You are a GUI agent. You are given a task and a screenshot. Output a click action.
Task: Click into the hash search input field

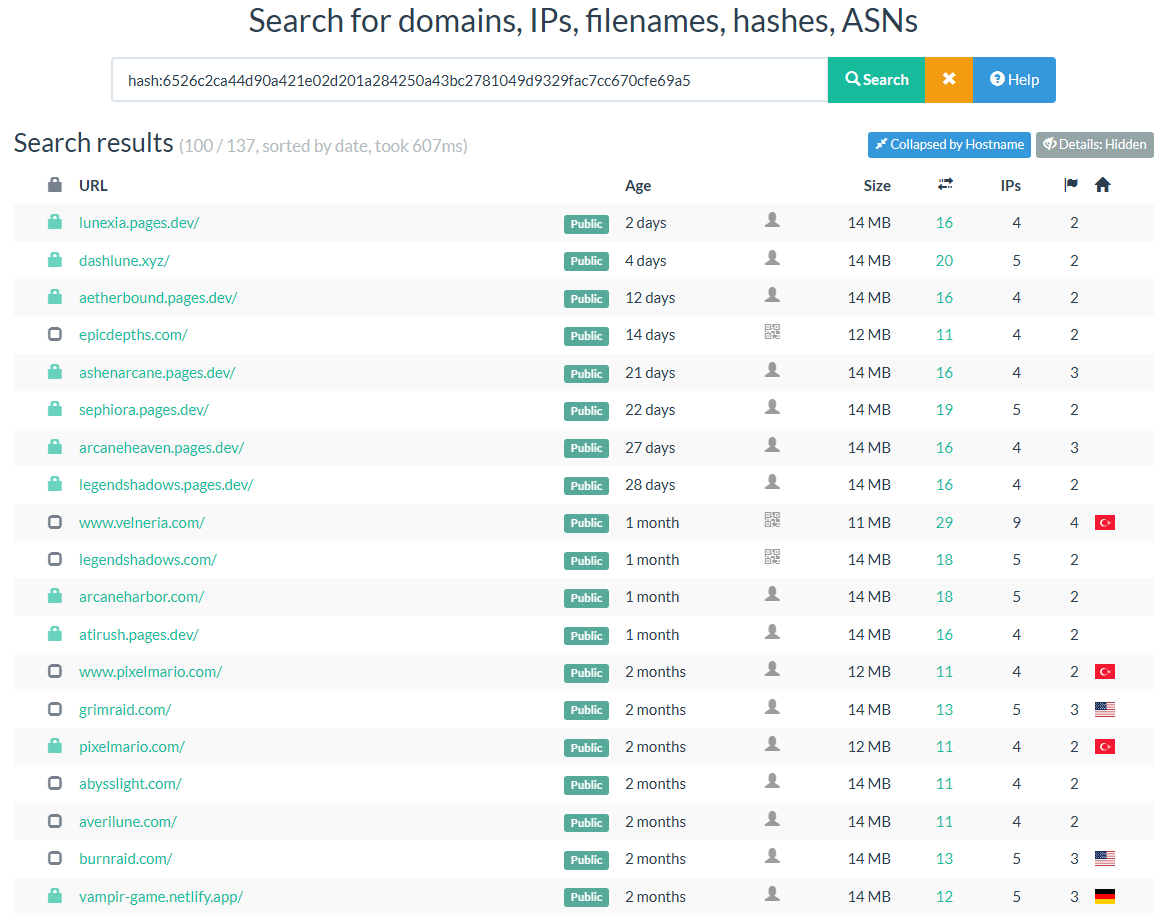tap(469, 80)
